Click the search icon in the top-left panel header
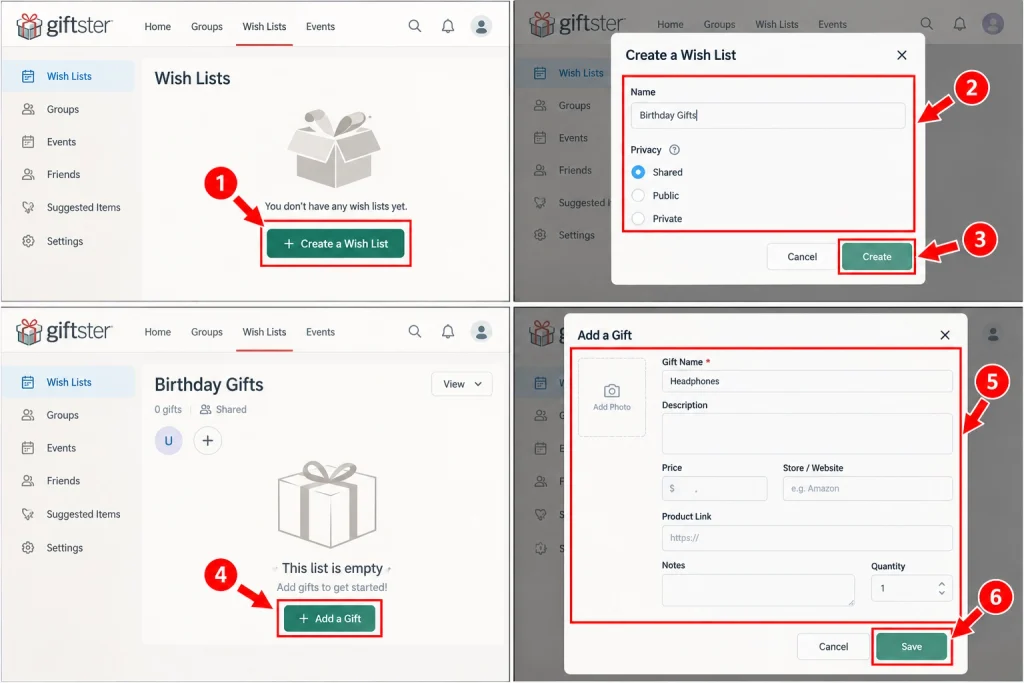Viewport: 1024px width, 683px height. [x=415, y=26]
